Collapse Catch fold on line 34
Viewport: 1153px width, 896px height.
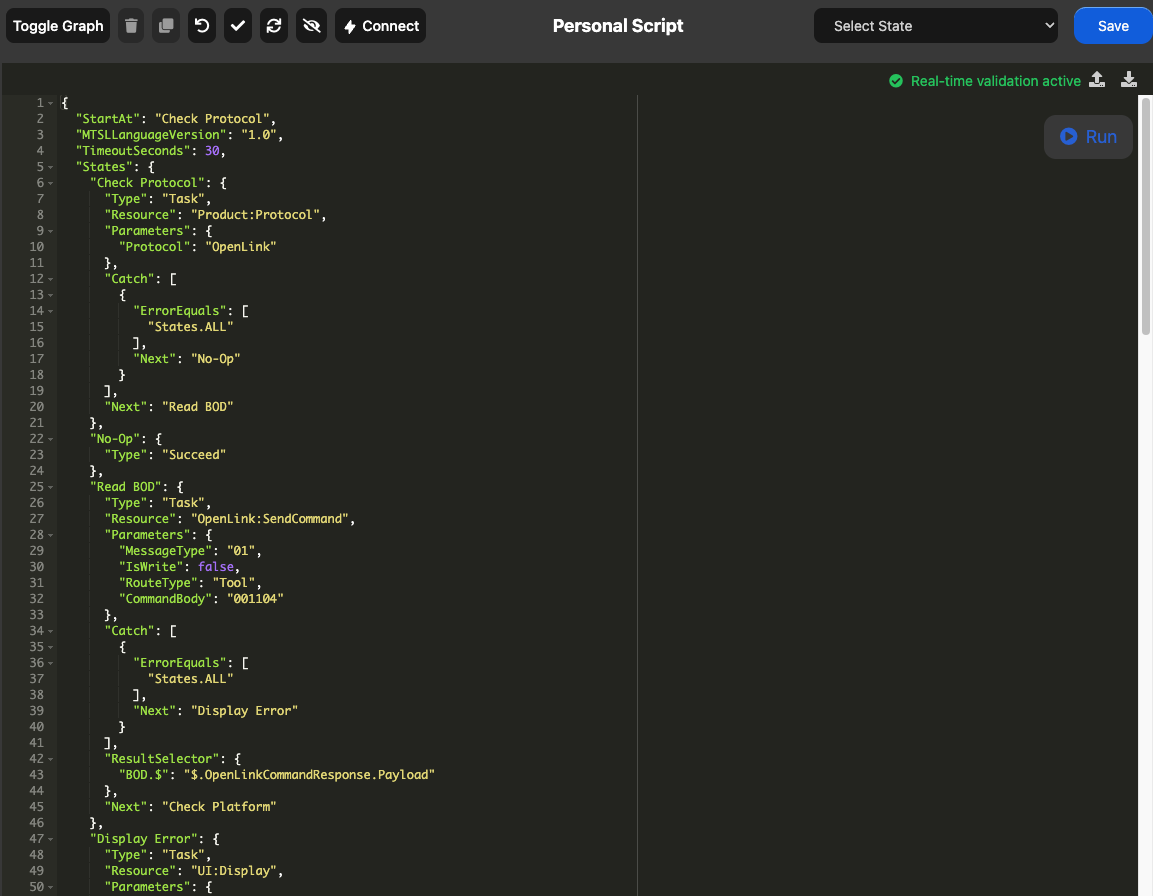(51, 631)
